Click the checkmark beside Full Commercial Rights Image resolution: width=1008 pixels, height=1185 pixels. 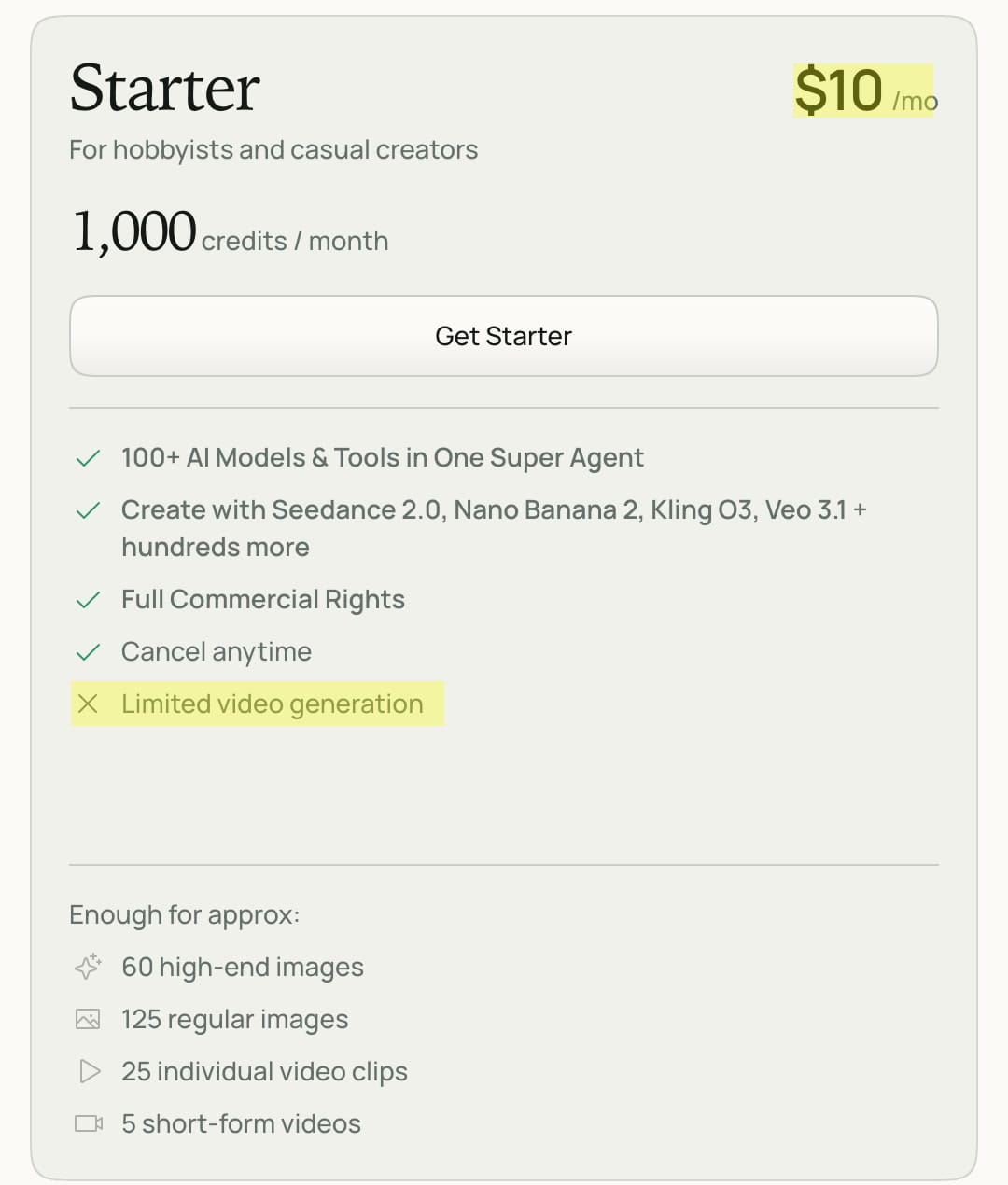[88, 600]
